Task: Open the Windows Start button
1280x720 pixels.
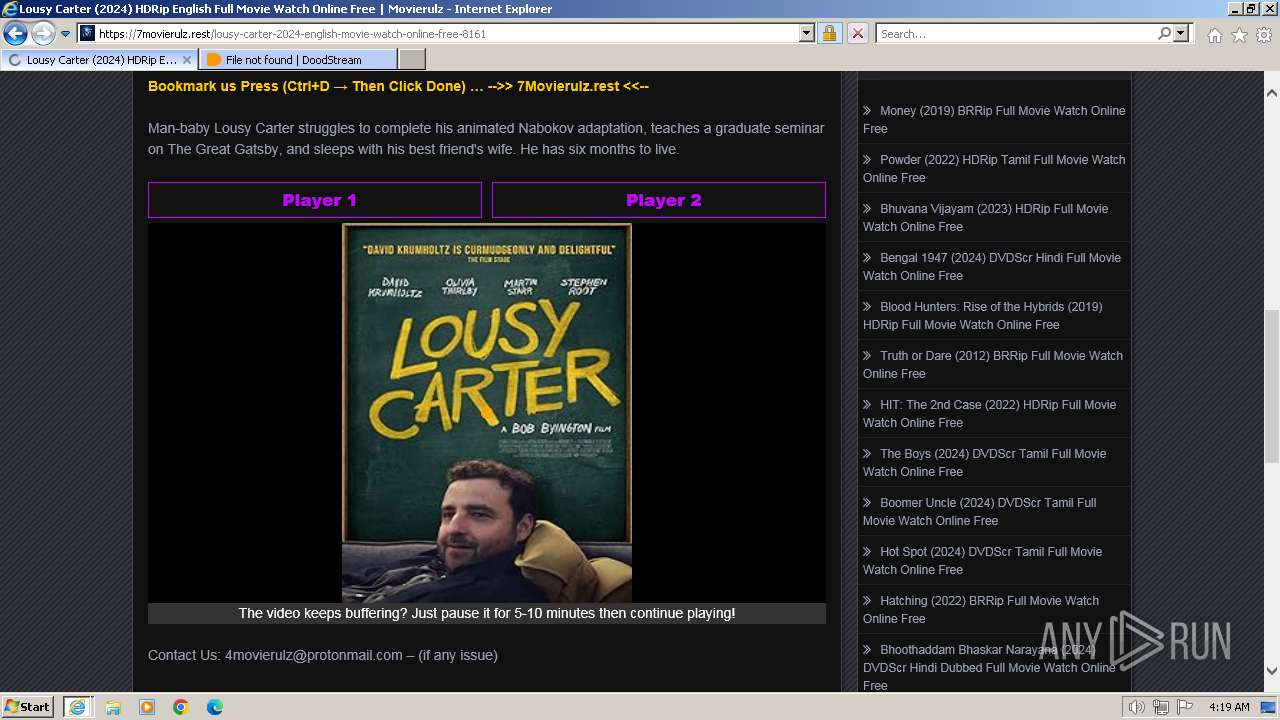Action: tap(28, 706)
